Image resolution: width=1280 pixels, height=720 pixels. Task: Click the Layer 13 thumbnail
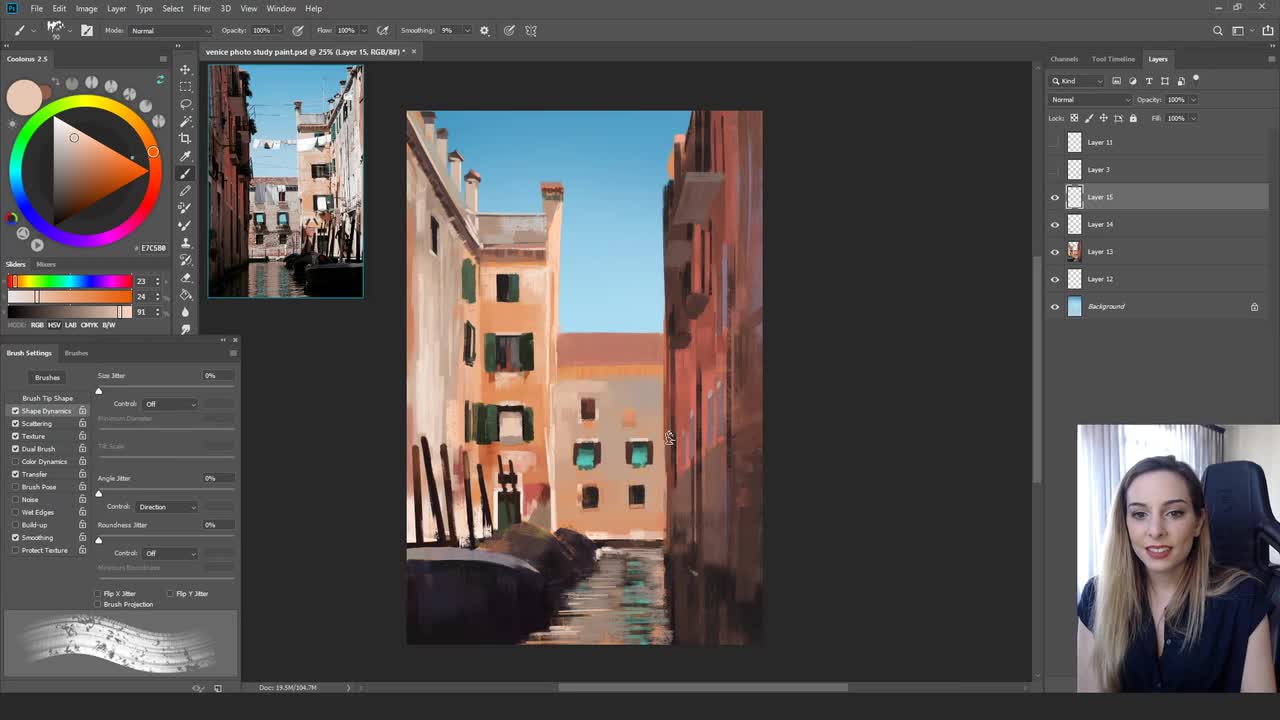pos(1074,251)
